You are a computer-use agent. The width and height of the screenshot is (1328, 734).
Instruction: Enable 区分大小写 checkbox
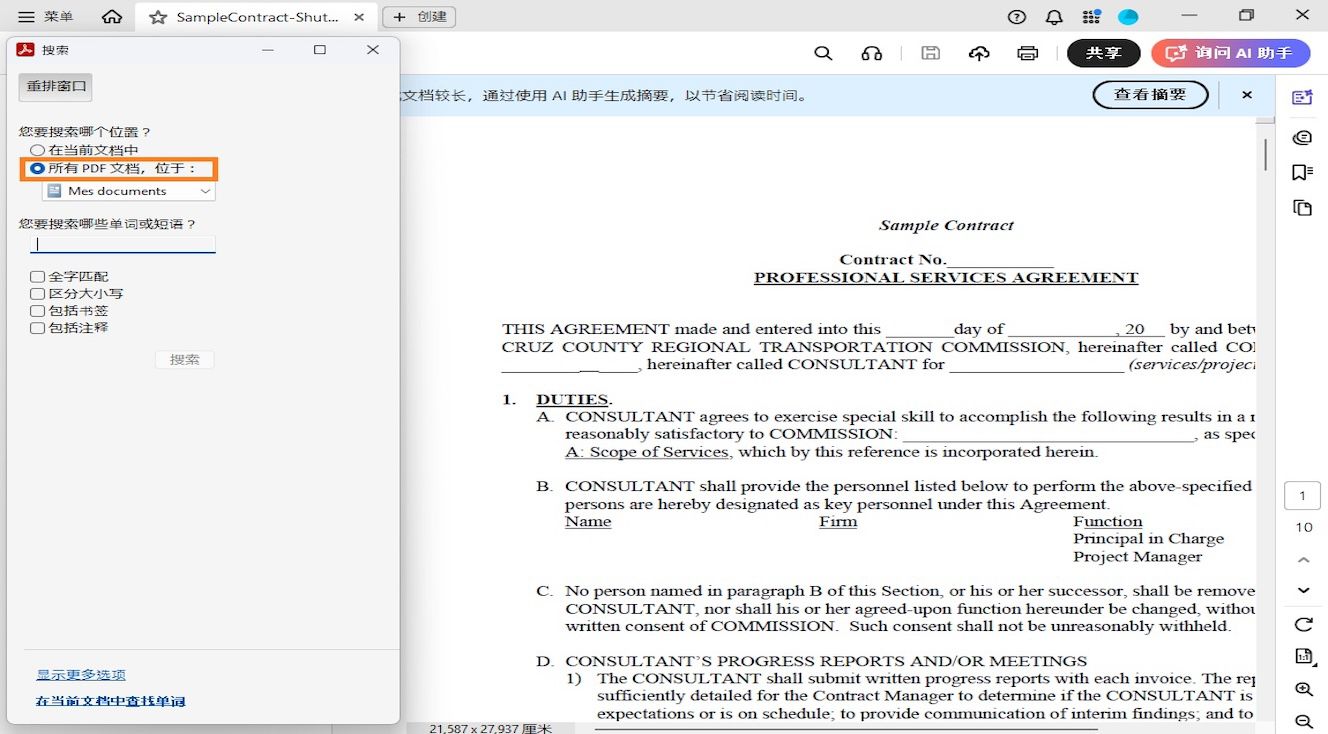click(38, 294)
